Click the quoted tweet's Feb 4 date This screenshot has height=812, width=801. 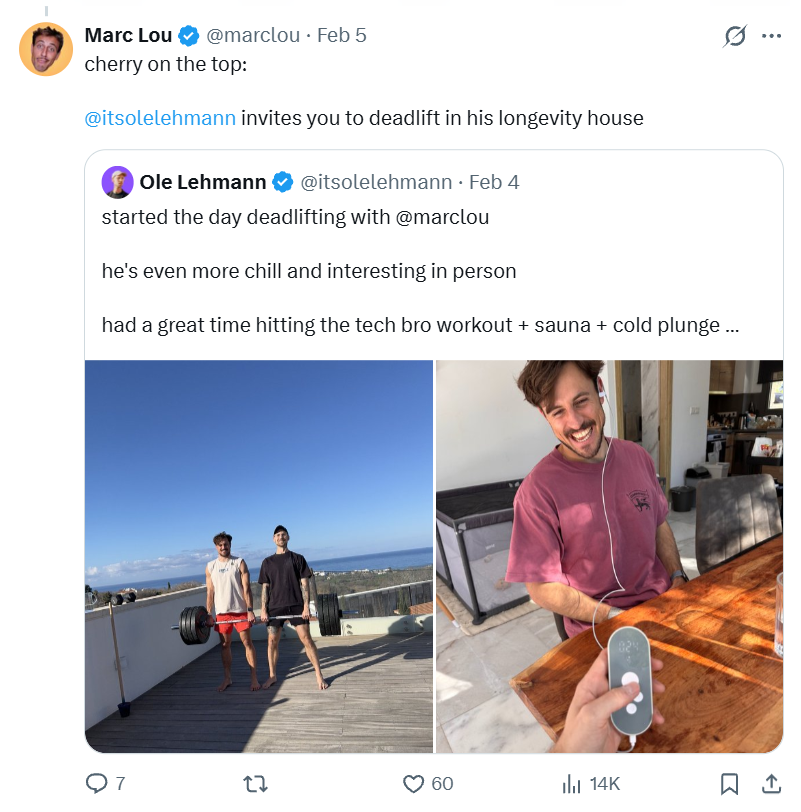click(494, 182)
